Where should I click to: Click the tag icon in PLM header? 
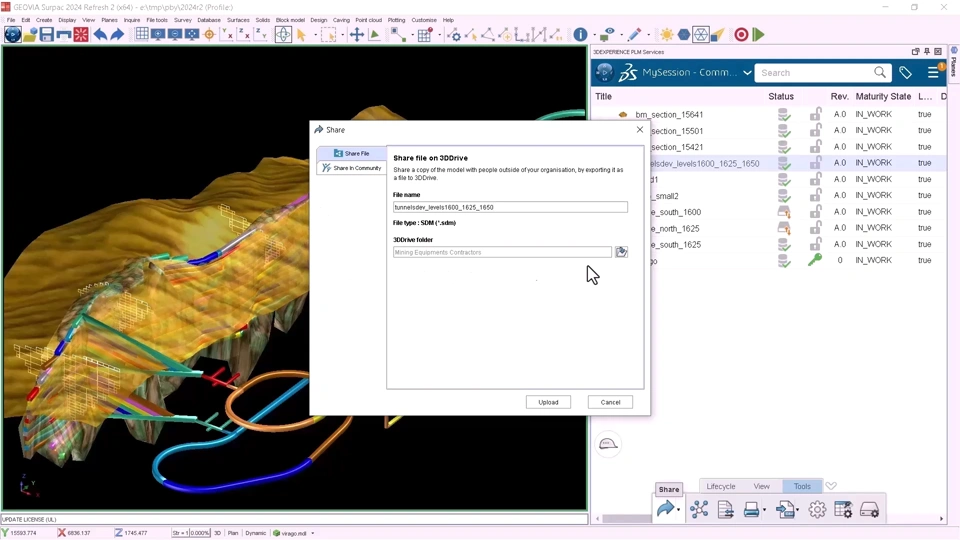click(x=905, y=73)
